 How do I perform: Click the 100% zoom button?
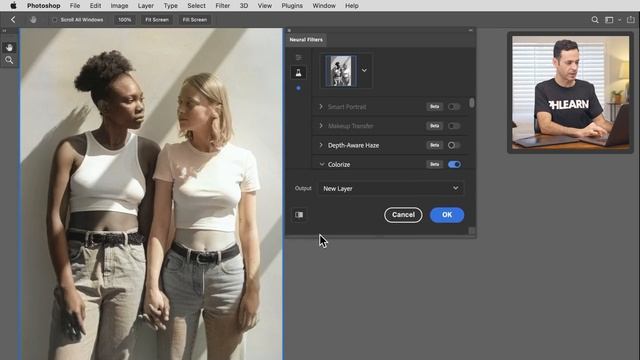click(x=124, y=20)
